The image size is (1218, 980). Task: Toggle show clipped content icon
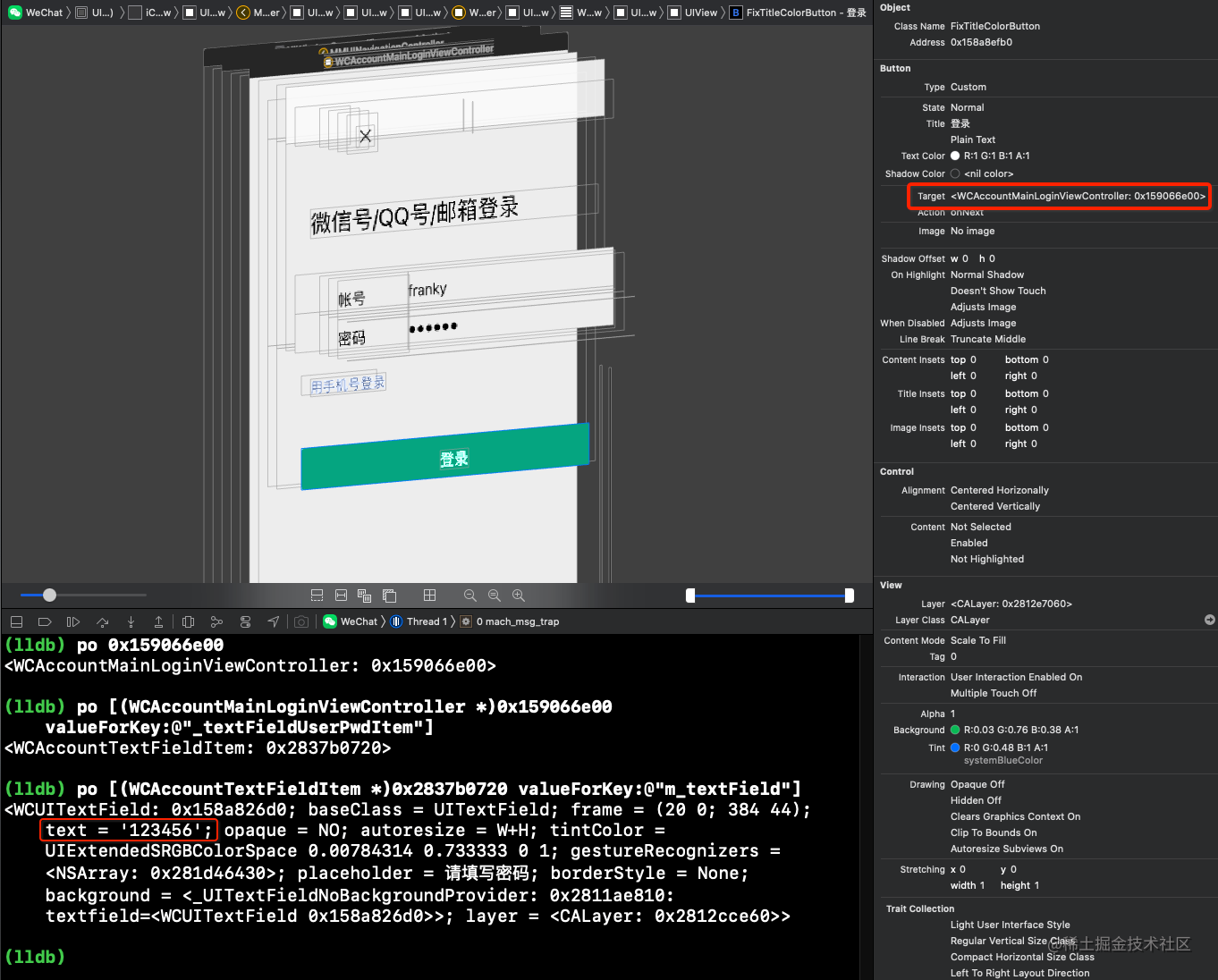317,596
